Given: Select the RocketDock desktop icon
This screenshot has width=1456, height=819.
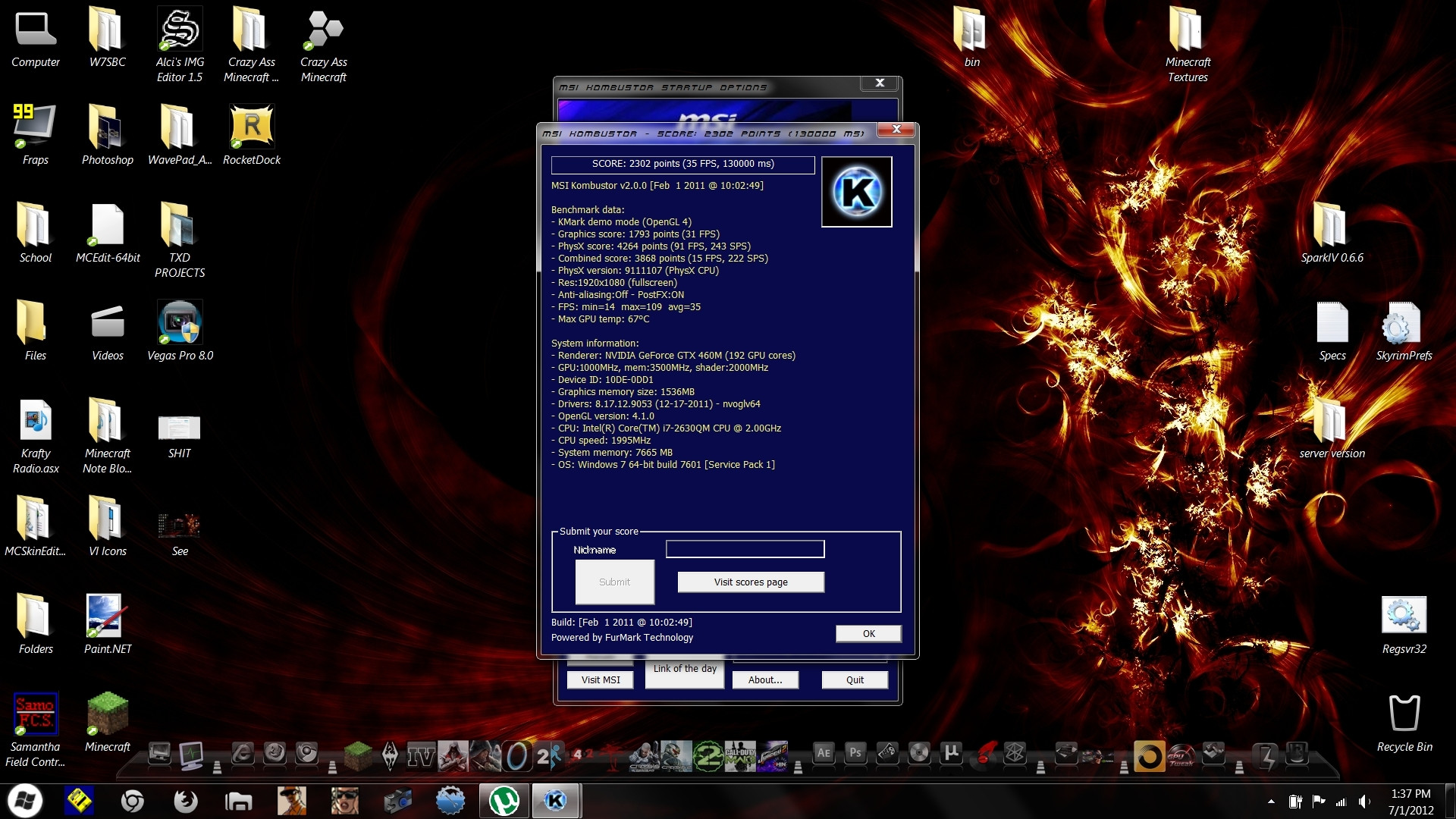Looking at the screenshot, I should pyautogui.click(x=252, y=134).
